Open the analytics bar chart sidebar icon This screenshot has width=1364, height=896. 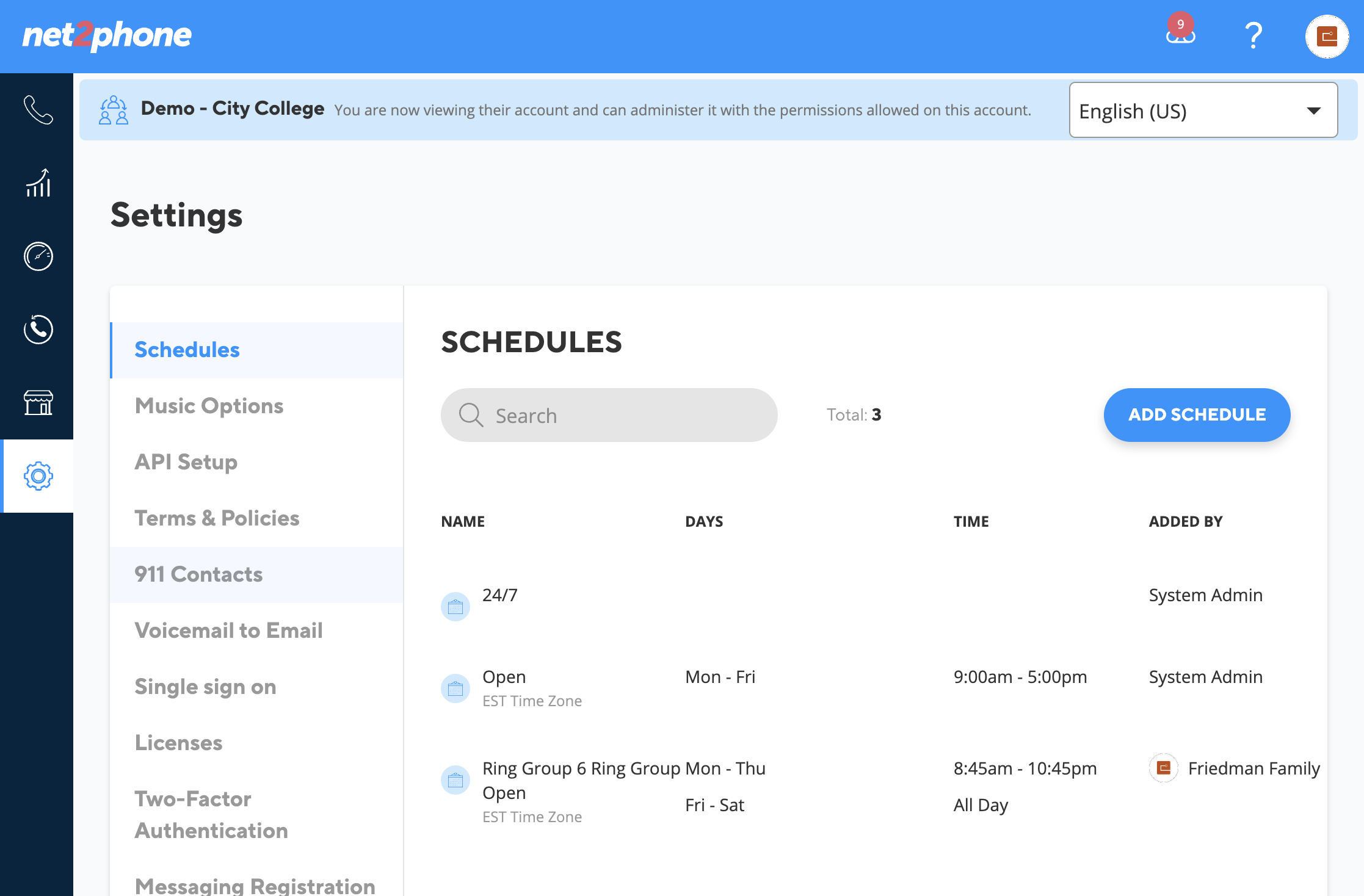tap(38, 183)
